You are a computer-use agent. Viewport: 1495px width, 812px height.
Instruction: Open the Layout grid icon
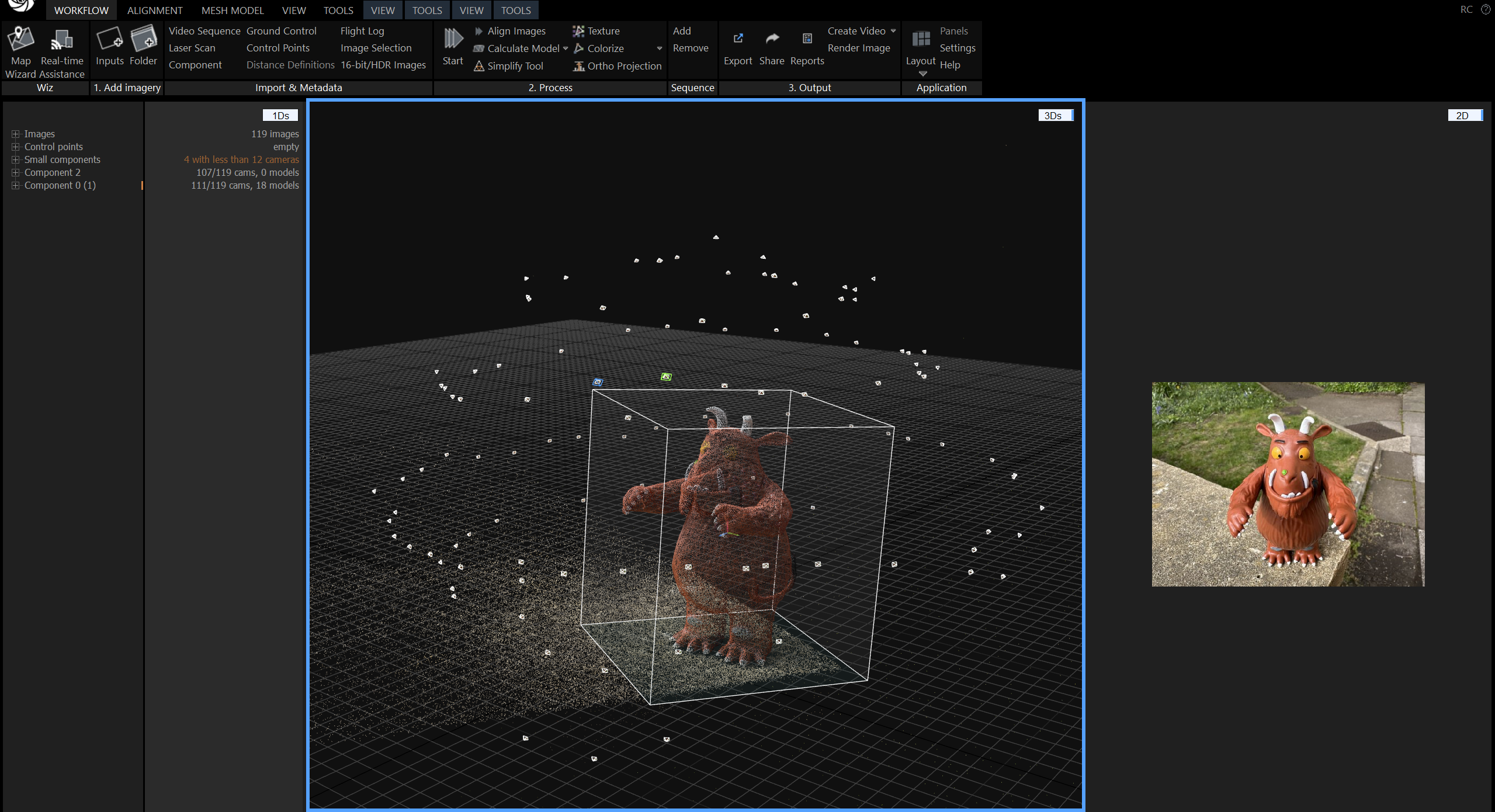pos(921,39)
